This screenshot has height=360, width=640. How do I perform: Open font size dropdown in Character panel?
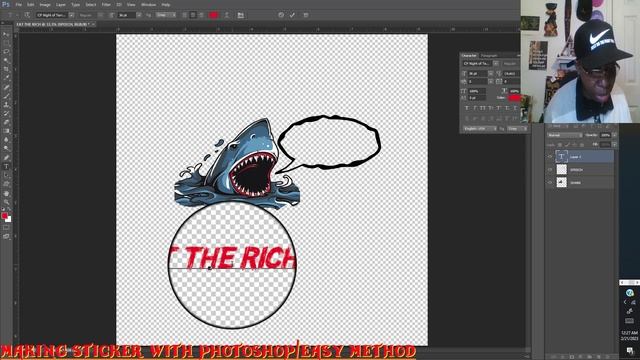(490, 74)
